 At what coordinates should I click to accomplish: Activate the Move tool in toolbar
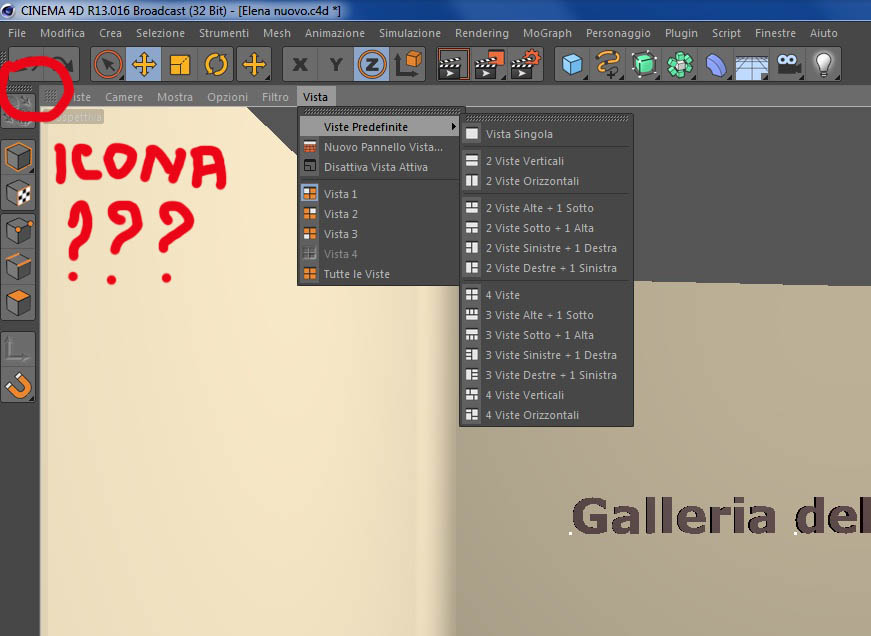tap(143, 64)
